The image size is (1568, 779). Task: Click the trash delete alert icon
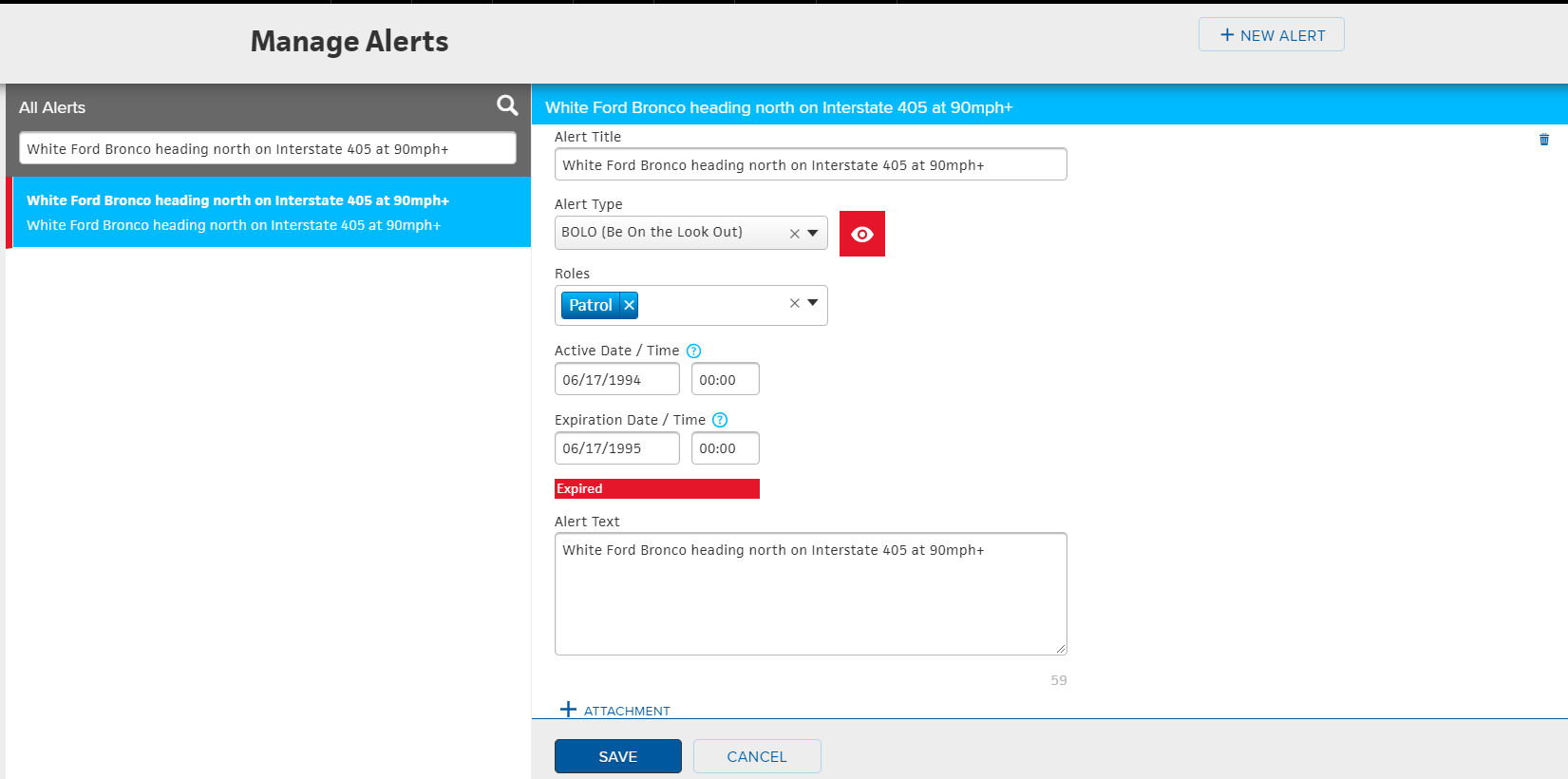tap(1543, 140)
